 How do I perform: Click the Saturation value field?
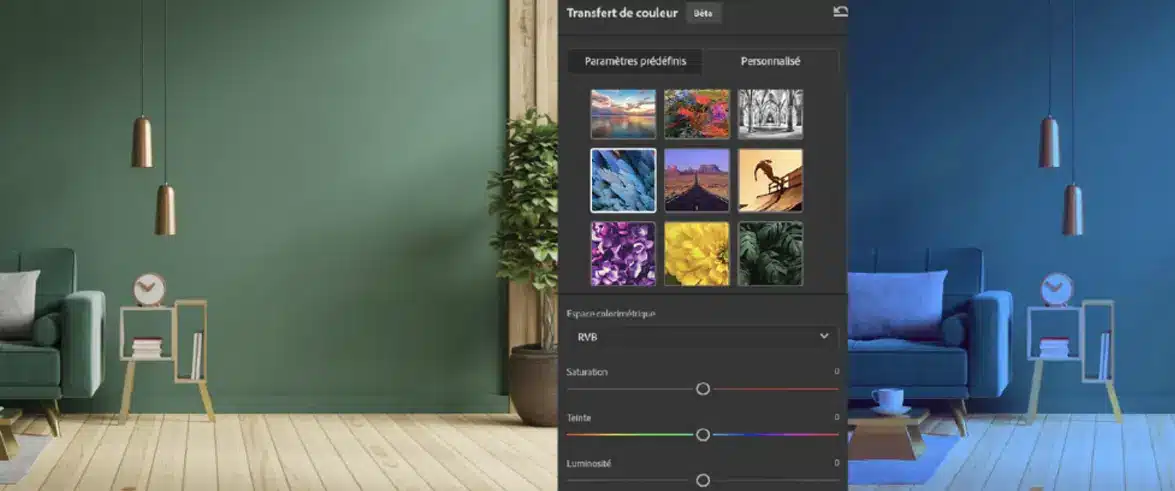(x=836, y=372)
